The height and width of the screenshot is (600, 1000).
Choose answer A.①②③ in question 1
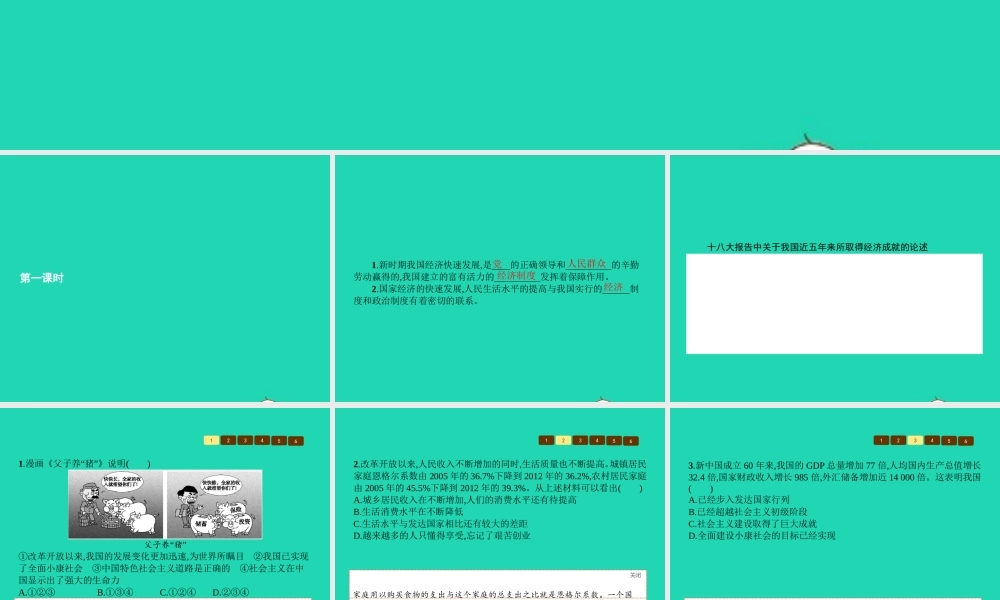37,592
